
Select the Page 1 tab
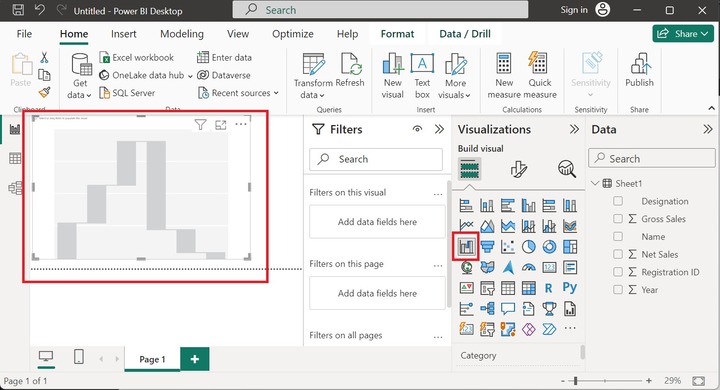(x=152, y=359)
